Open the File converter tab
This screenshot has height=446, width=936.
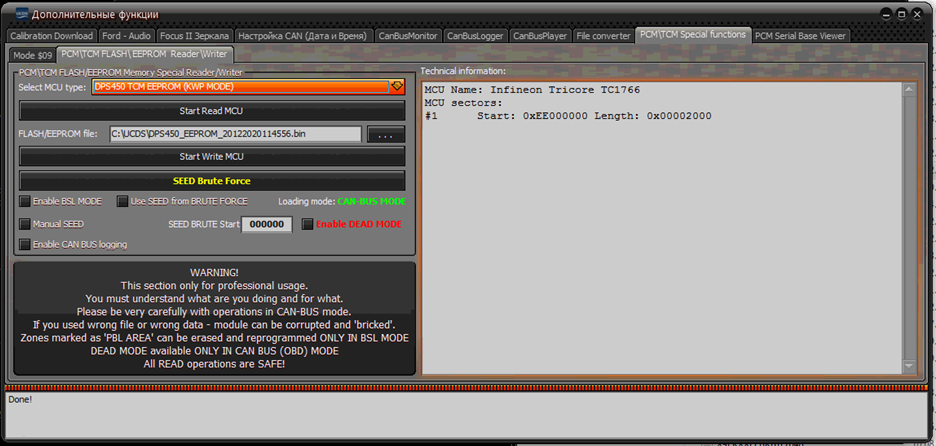(603, 36)
